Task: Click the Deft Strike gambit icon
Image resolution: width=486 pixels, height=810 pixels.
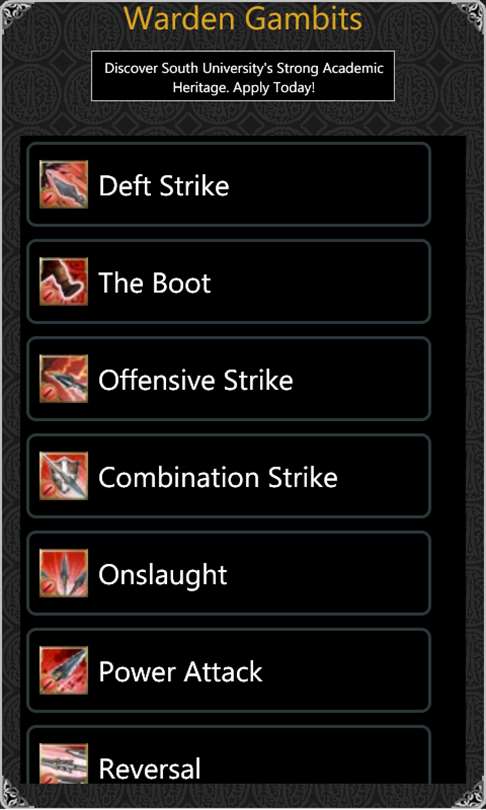Action: coord(64,184)
